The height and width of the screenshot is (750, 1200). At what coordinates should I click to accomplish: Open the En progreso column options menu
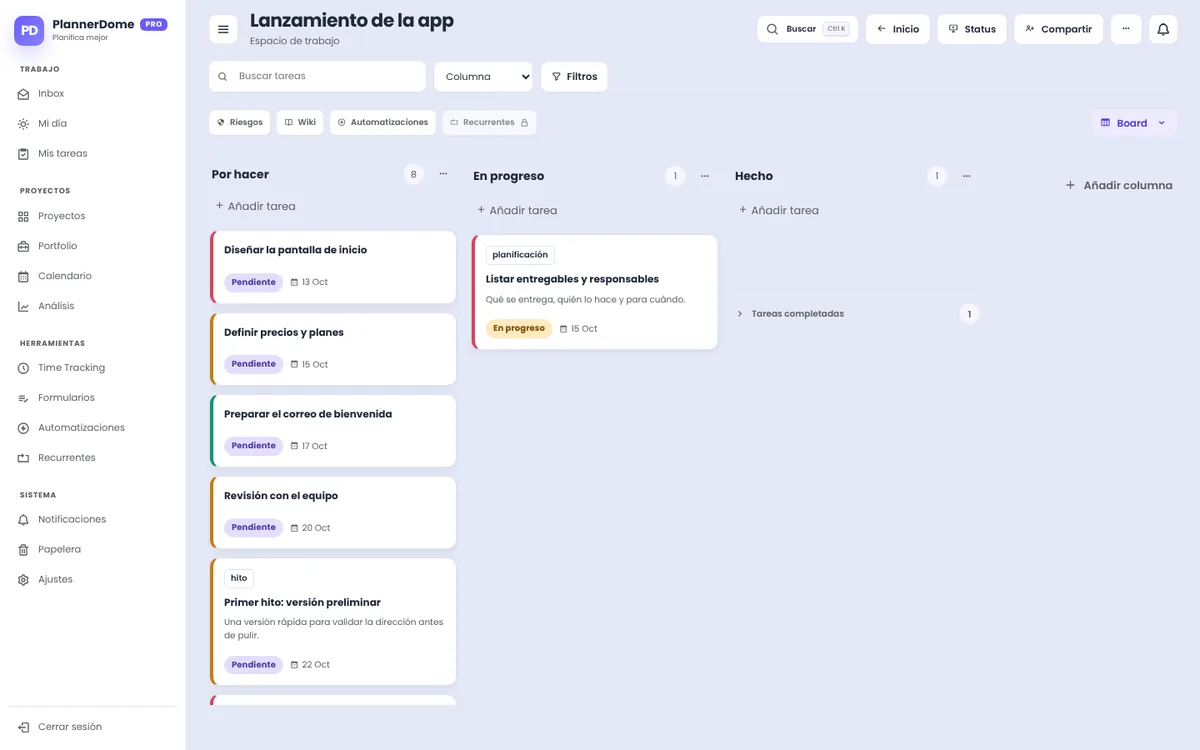pos(705,176)
